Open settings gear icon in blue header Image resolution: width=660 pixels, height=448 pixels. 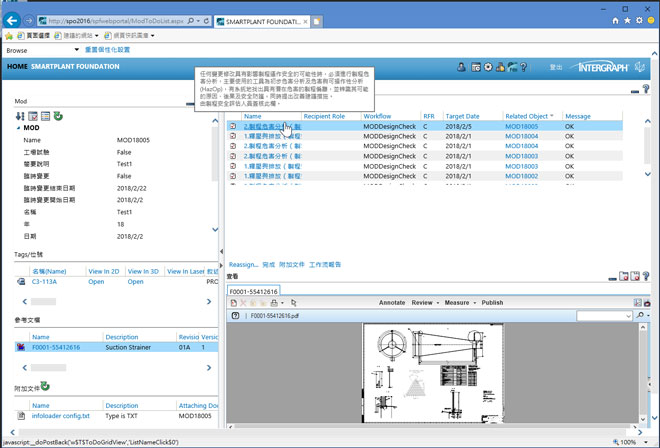coord(488,67)
